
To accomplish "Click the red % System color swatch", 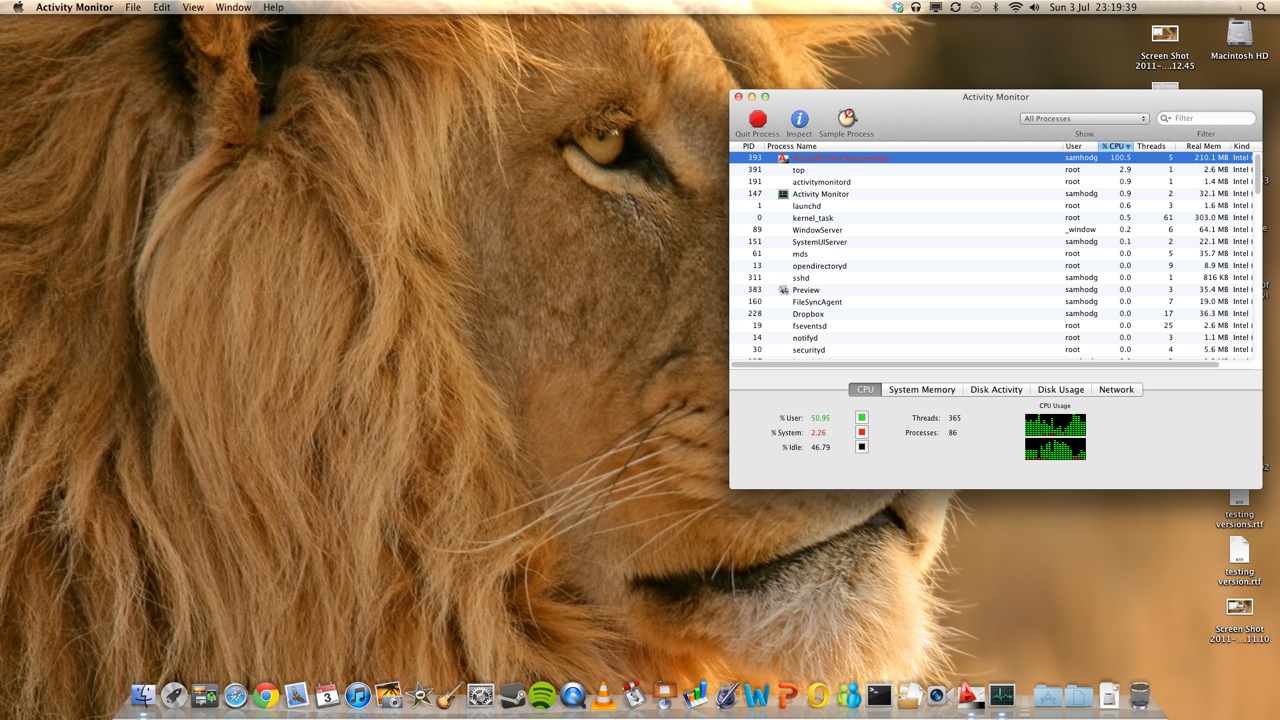I will [862, 432].
